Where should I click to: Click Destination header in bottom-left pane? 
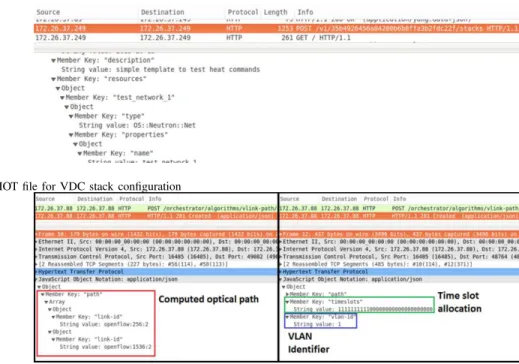[95, 199]
